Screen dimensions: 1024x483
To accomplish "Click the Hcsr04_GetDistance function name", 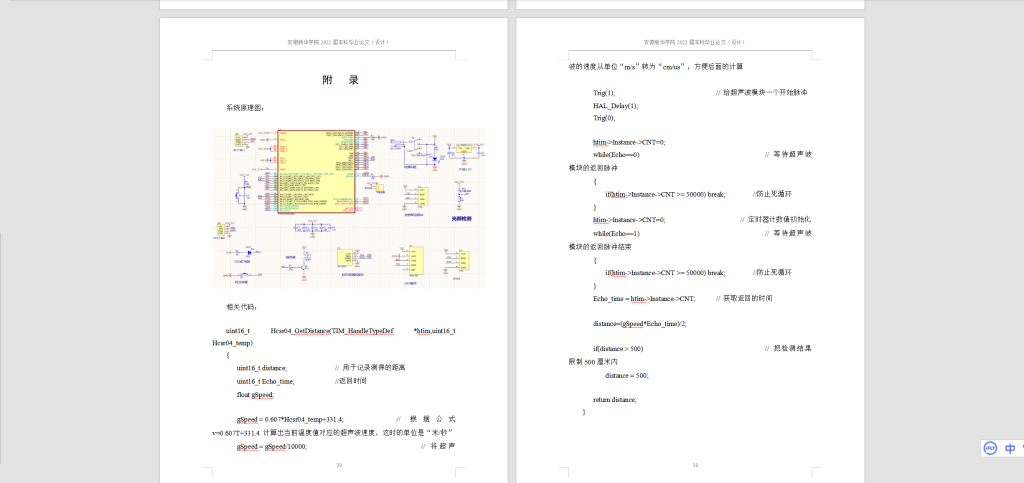I will tap(300, 331).
